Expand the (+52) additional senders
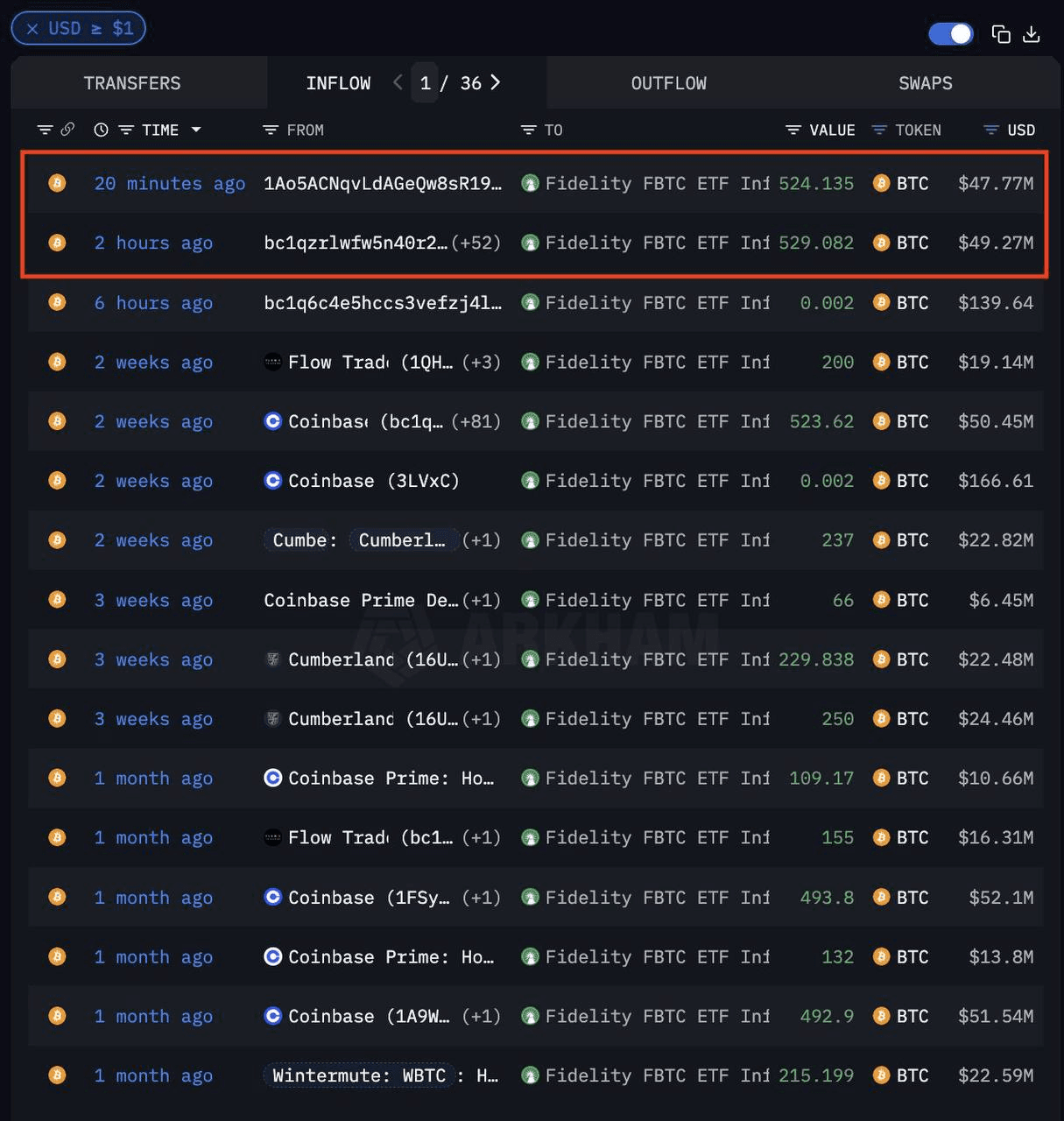 pos(476,243)
